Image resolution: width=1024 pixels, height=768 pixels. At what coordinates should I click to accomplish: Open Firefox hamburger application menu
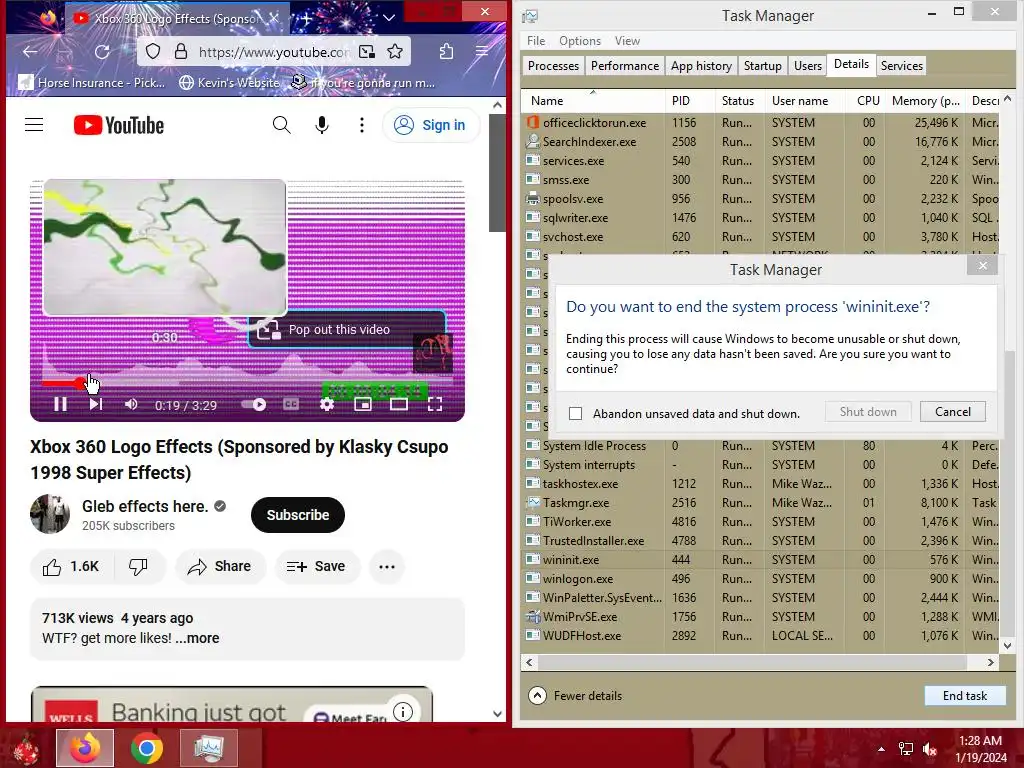click(482, 52)
